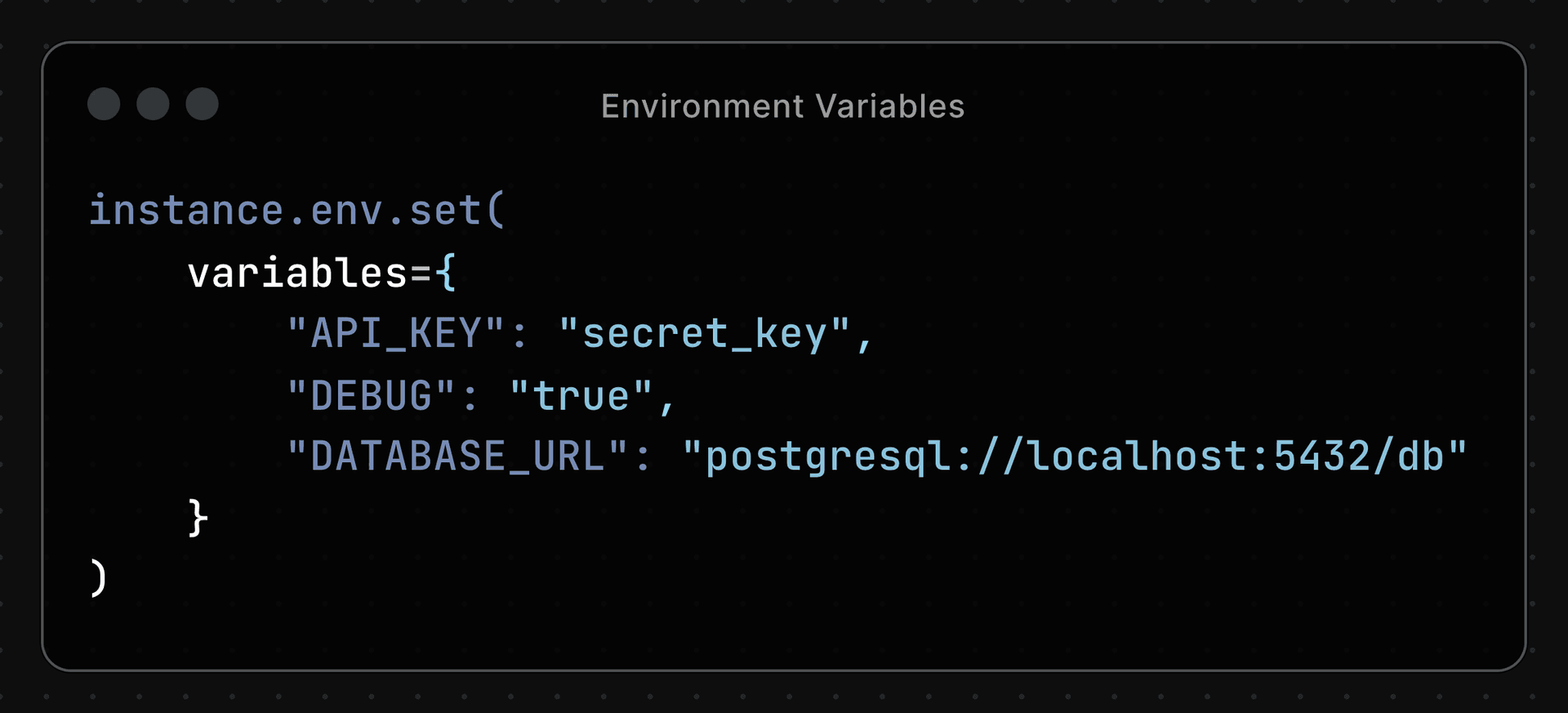Click the postgresql in the connection string

pyautogui.click(x=828, y=457)
